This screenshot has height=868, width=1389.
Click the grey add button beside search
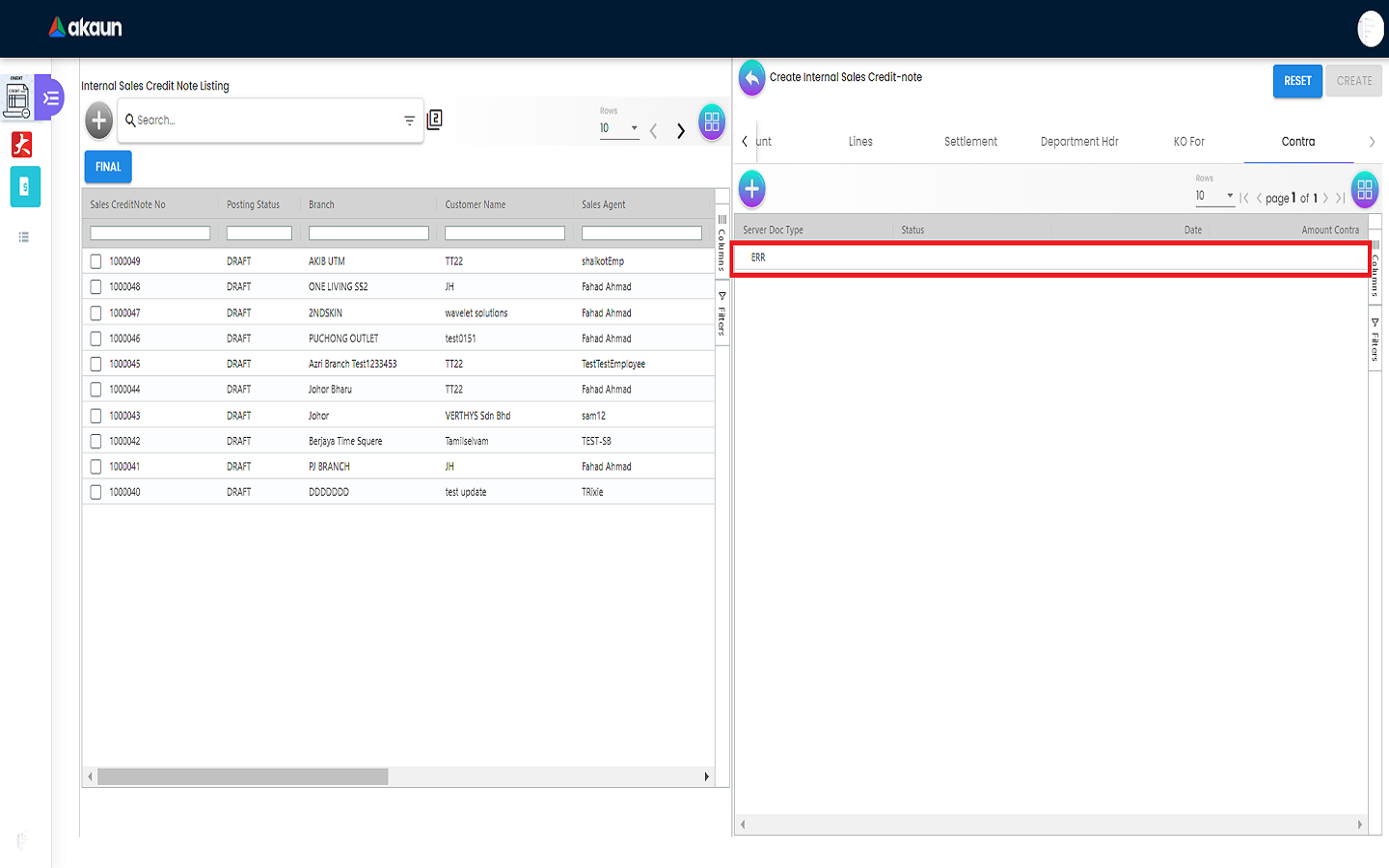click(99, 121)
